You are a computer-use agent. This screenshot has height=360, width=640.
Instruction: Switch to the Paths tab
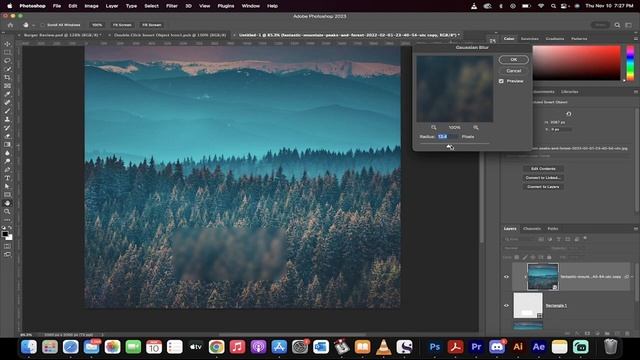553,229
